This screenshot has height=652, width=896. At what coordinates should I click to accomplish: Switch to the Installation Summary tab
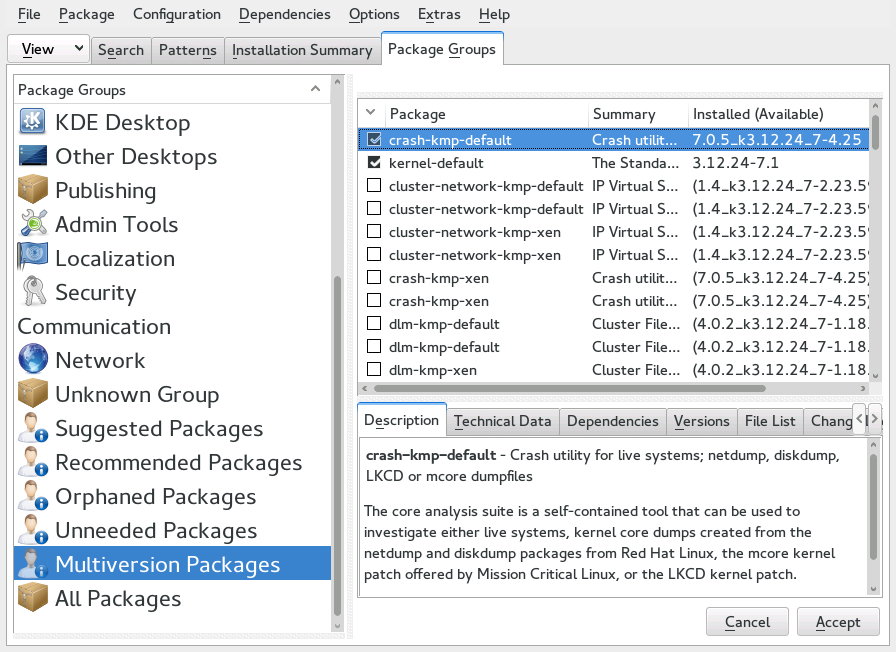pyautogui.click(x=302, y=50)
